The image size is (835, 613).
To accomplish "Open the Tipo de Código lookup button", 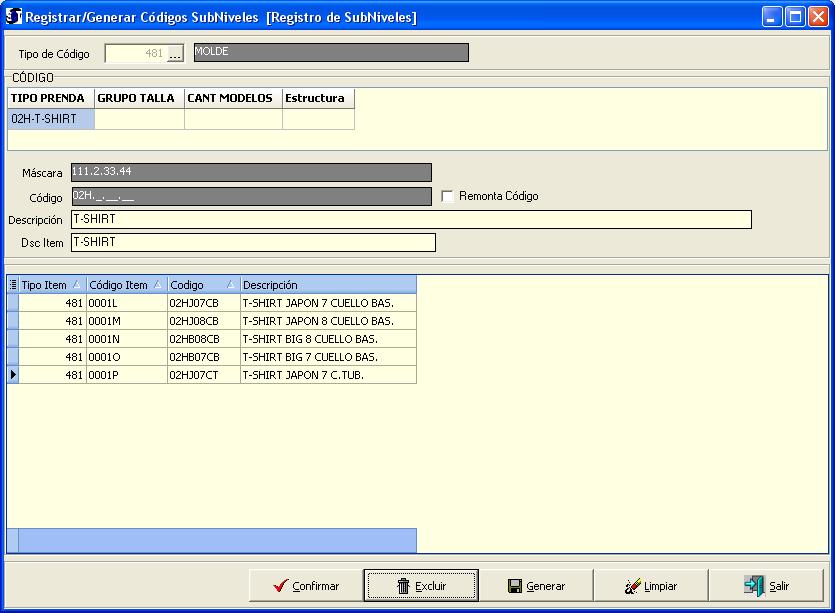I will tap(175, 54).
